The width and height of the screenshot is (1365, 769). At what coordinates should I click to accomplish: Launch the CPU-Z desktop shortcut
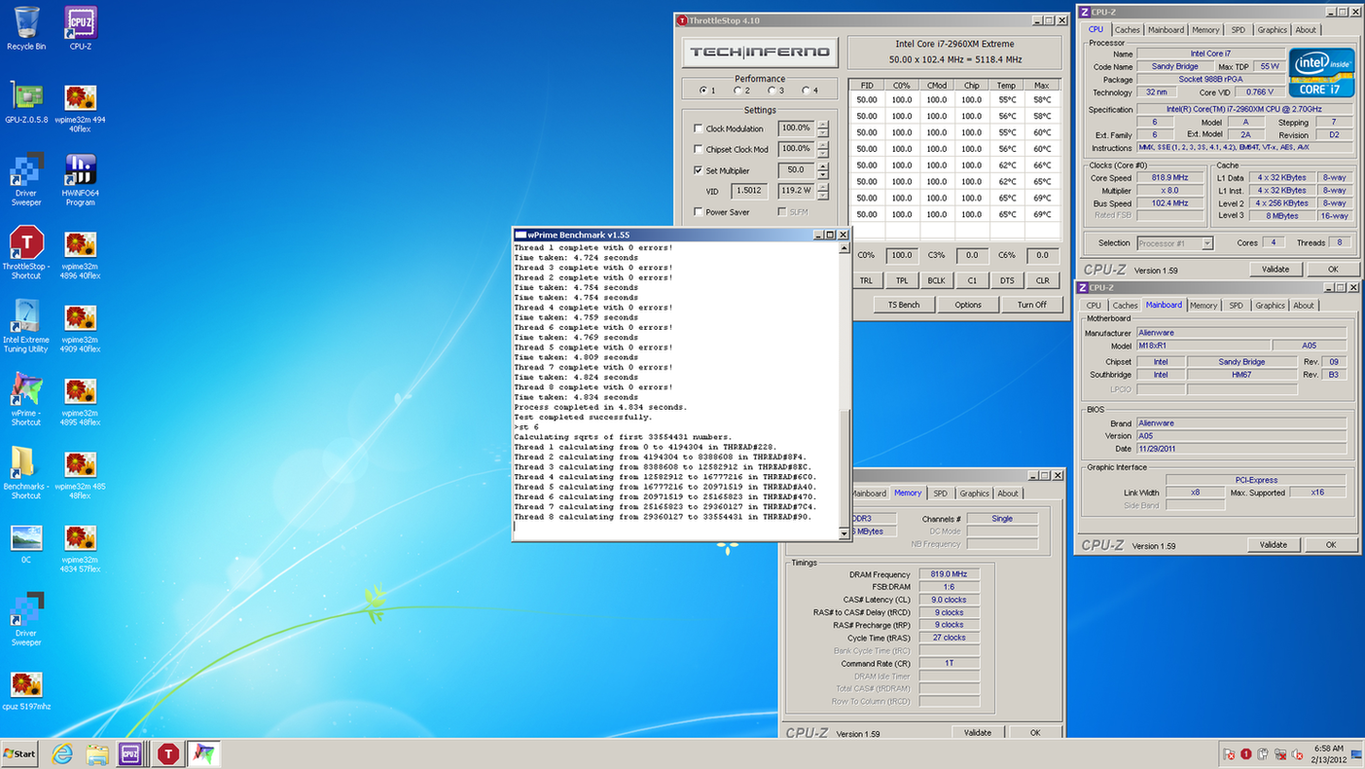click(x=80, y=28)
